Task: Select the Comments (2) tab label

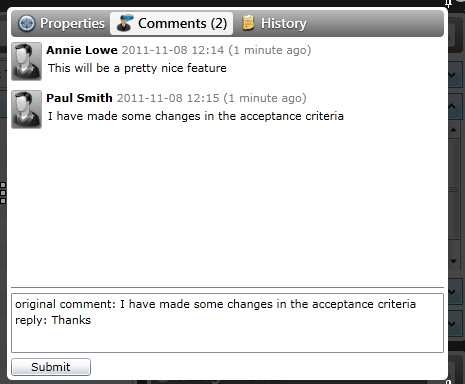Action: click(x=182, y=23)
